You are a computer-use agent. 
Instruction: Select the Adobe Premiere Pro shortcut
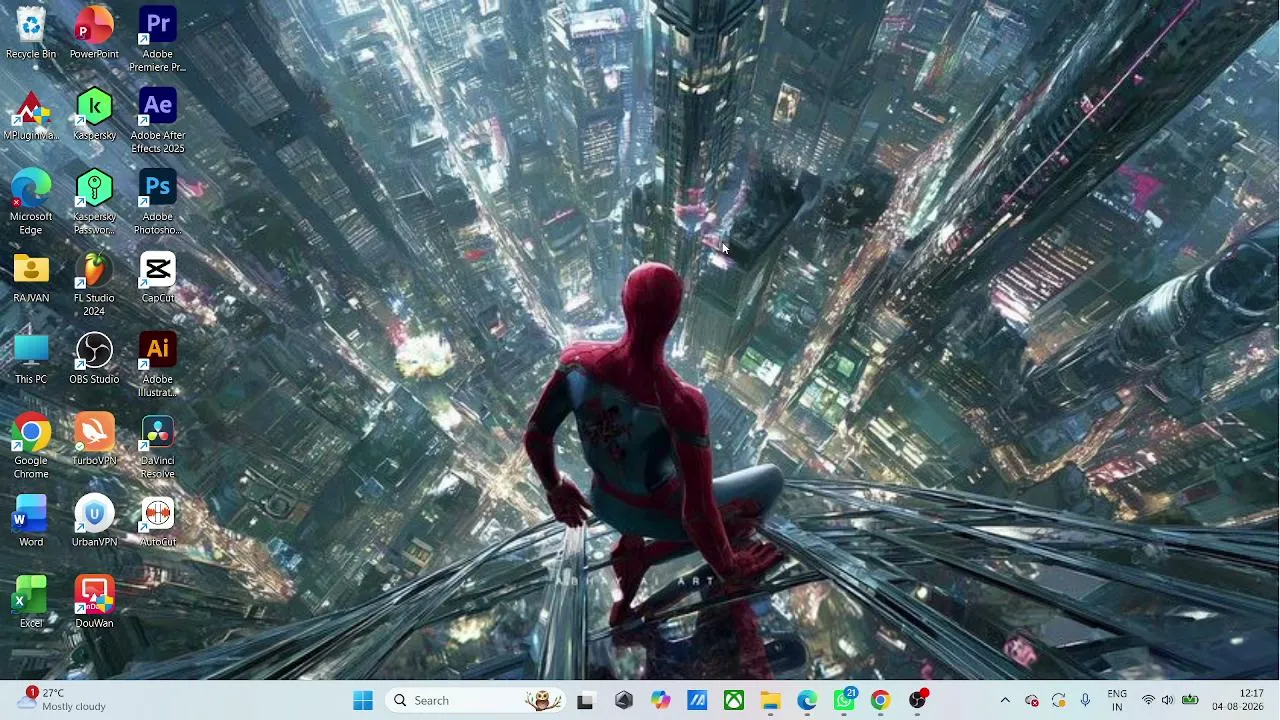157,40
